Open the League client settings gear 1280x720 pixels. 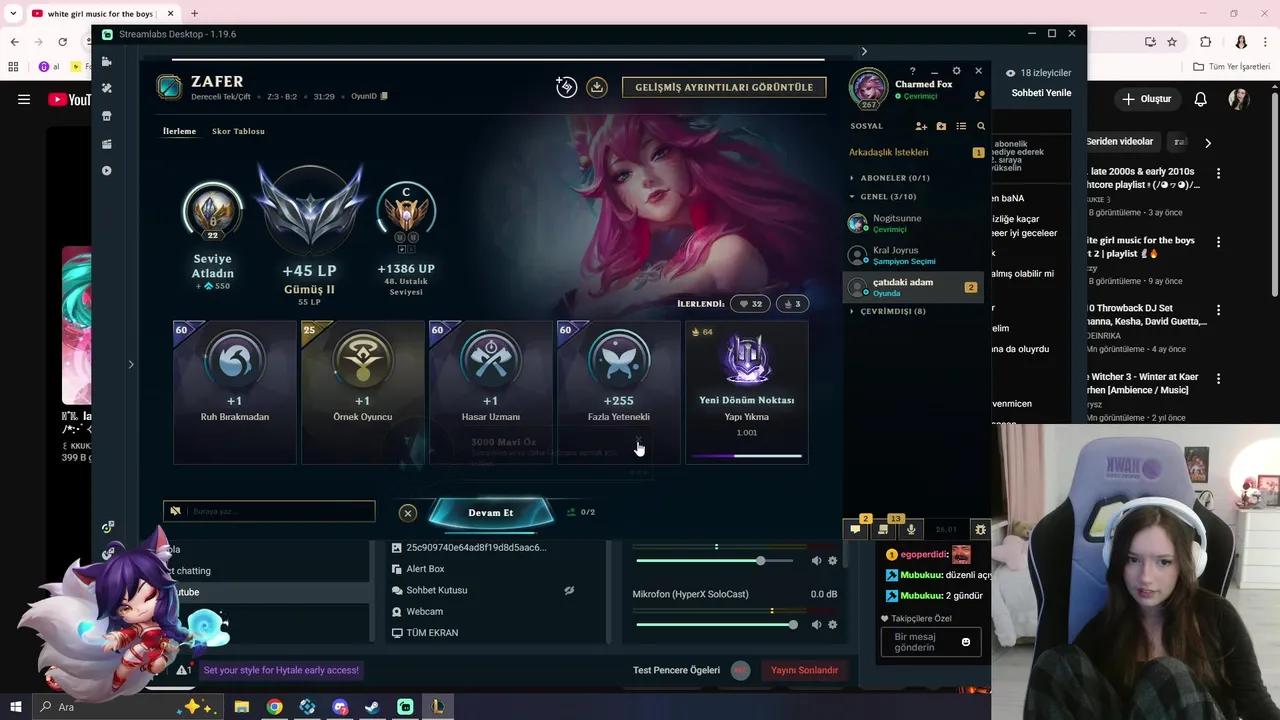pyautogui.click(x=956, y=71)
